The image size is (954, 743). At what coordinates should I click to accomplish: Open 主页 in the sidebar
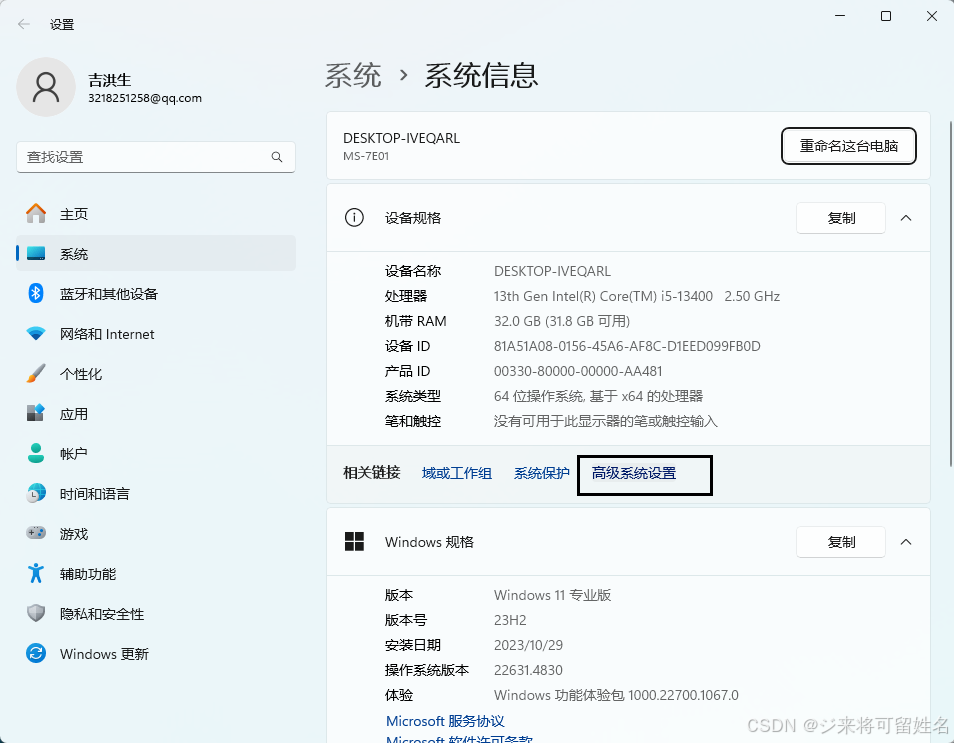[x=156, y=214]
